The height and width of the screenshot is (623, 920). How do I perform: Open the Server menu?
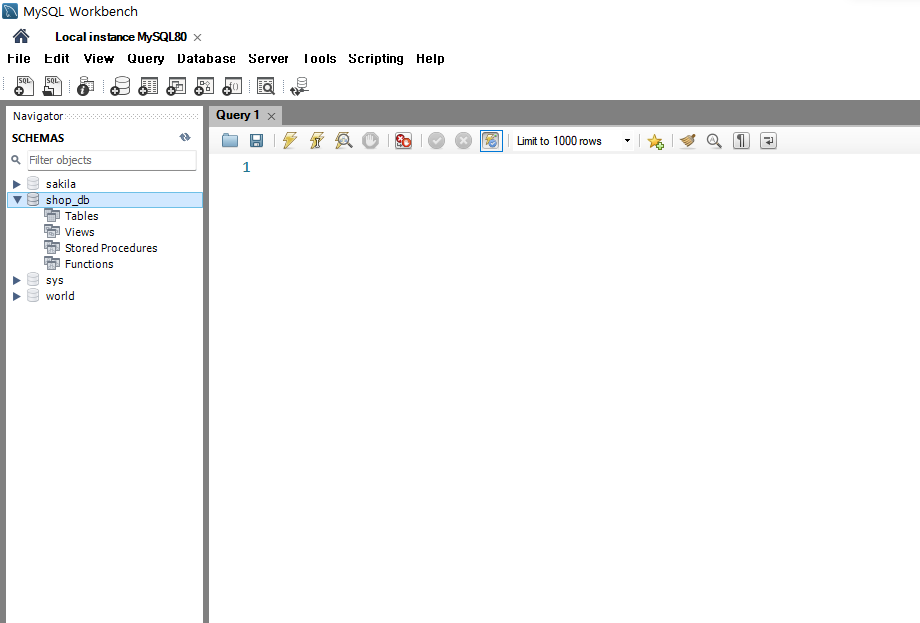268,59
